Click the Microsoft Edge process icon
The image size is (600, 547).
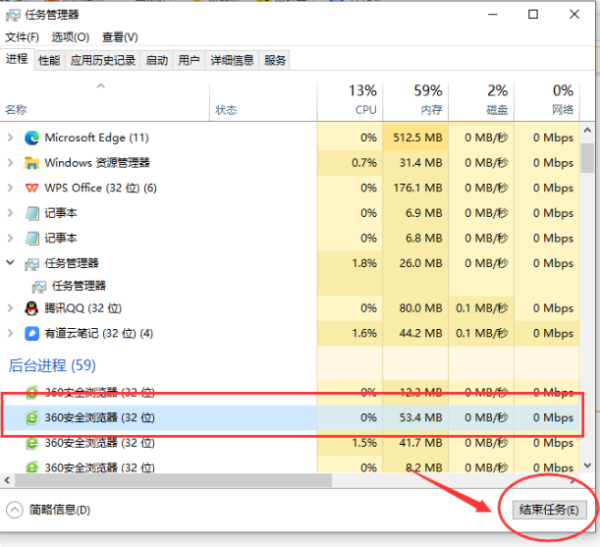32,138
